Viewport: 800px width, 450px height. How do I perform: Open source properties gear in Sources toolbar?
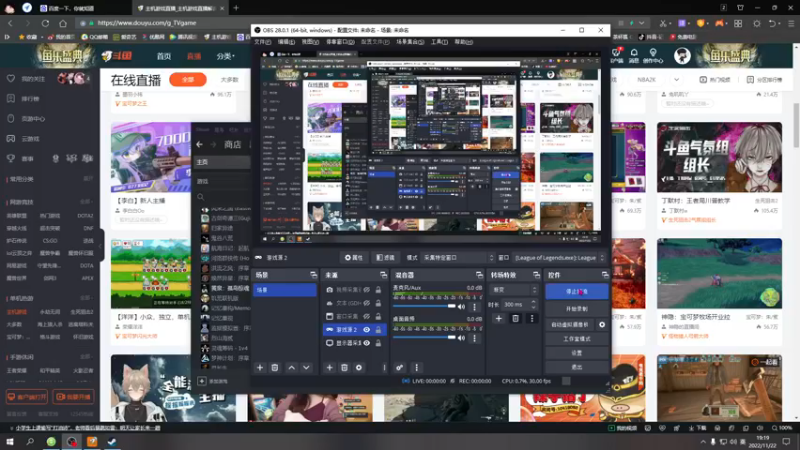pyautogui.click(x=359, y=367)
